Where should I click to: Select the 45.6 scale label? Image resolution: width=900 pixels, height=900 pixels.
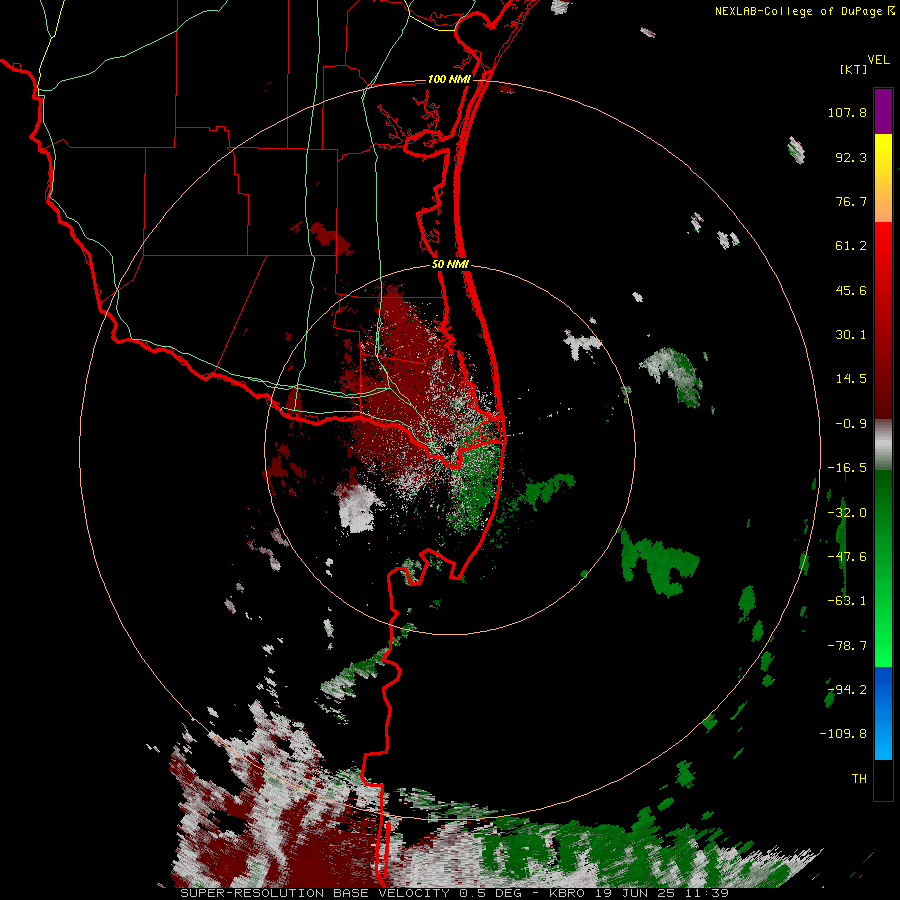[851, 290]
